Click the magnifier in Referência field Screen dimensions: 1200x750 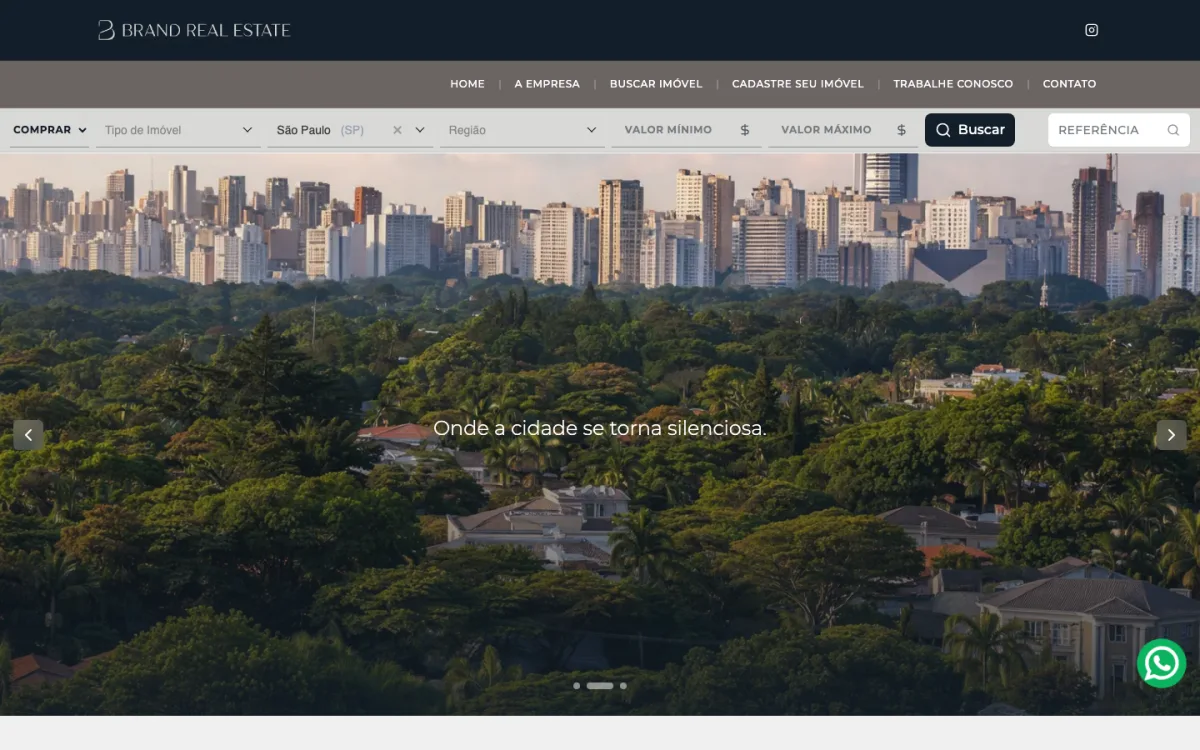pos(1173,130)
